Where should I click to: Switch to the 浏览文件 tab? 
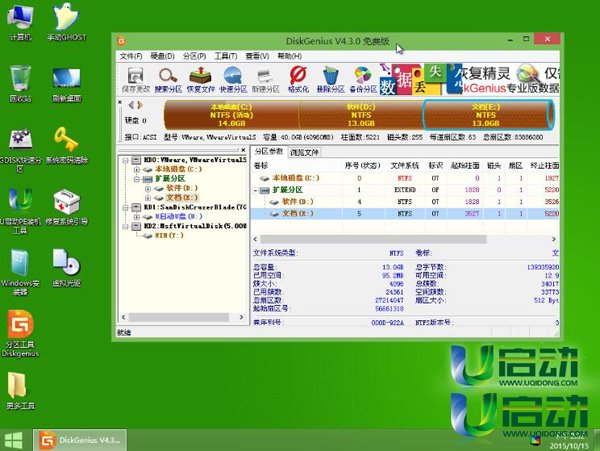tap(304, 152)
